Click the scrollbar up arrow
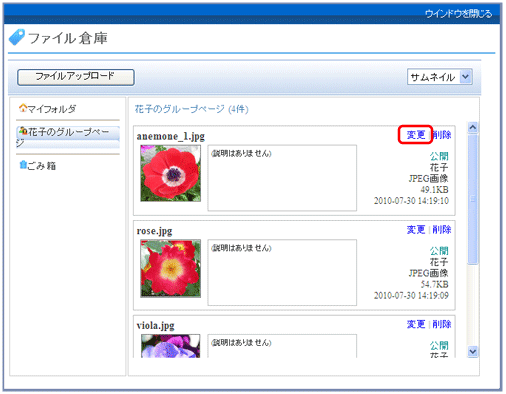Viewport: 506px width, 394px height. [473, 127]
